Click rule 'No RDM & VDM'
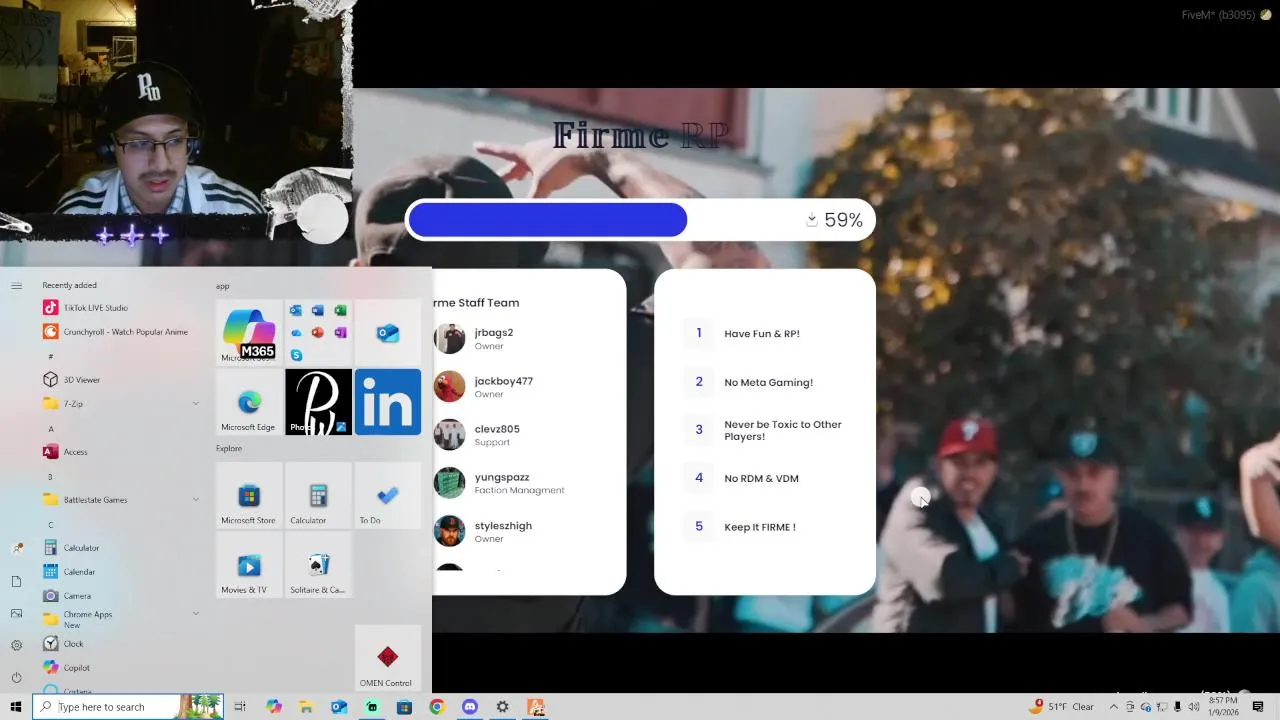1280x720 pixels. (761, 478)
